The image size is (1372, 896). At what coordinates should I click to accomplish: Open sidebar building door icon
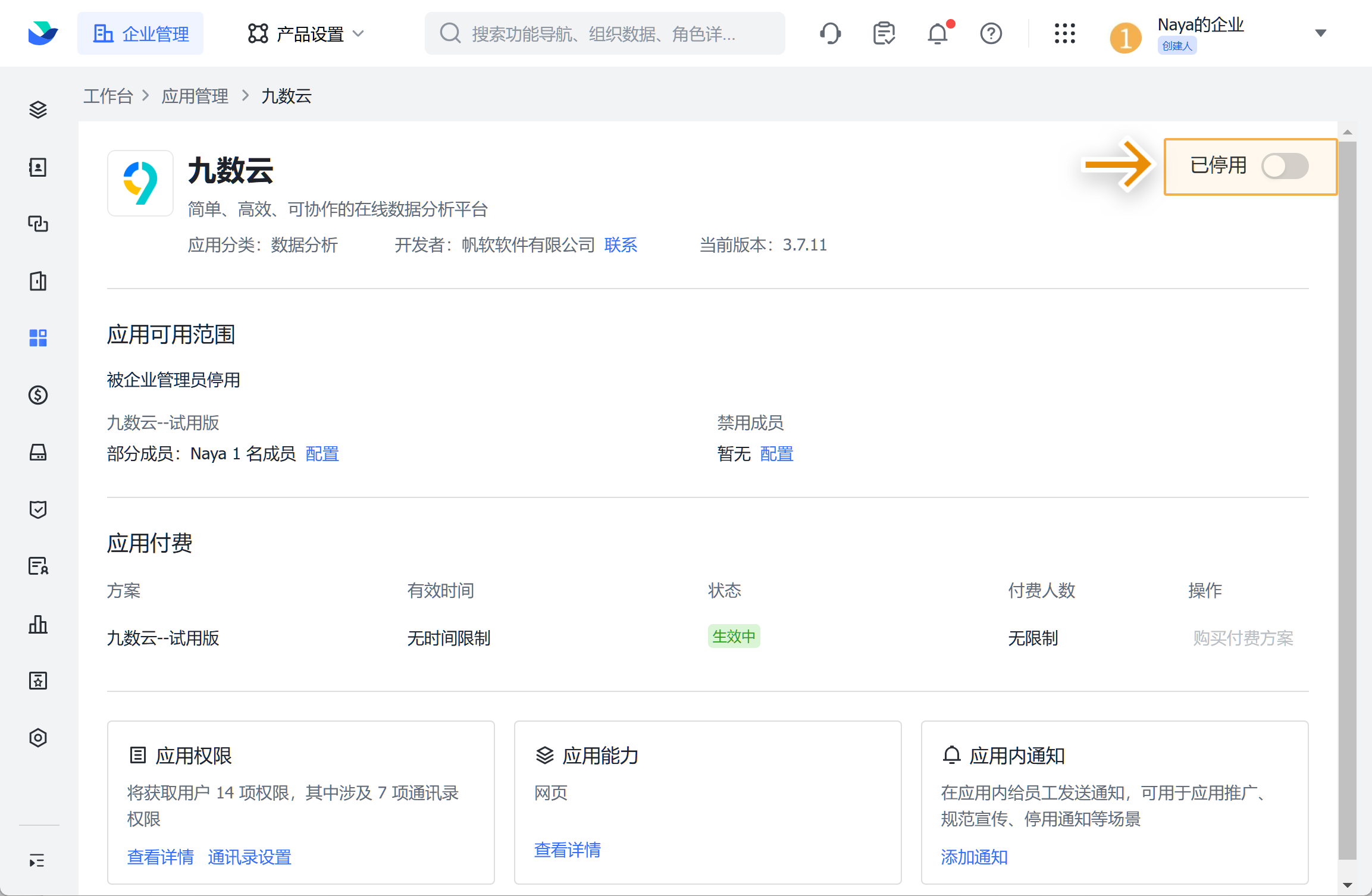[x=38, y=281]
